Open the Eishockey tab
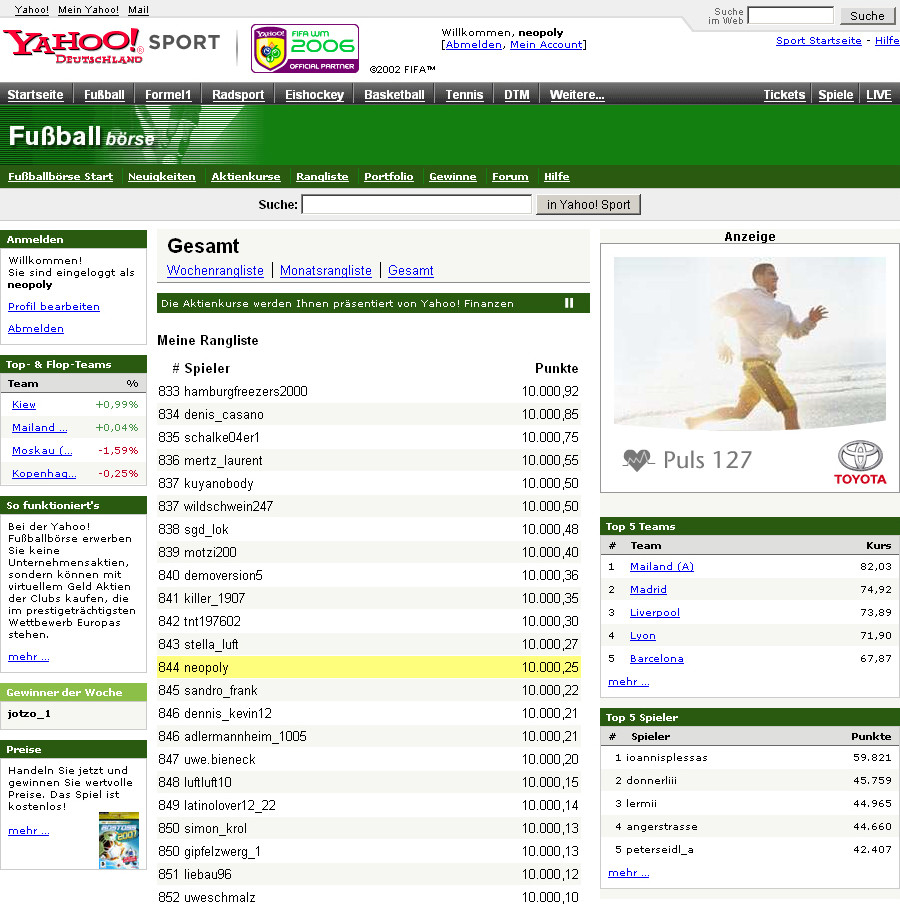900x905 pixels. pyautogui.click(x=314, y=95)
